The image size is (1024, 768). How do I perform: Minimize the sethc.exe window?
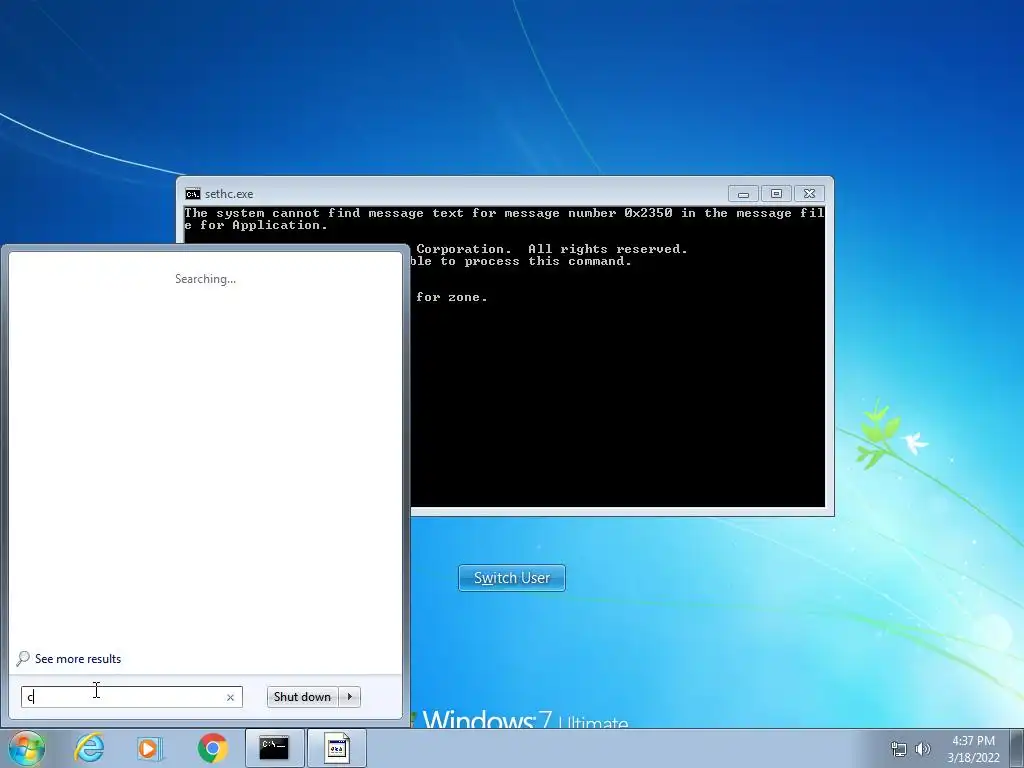[x=743, y=194]
